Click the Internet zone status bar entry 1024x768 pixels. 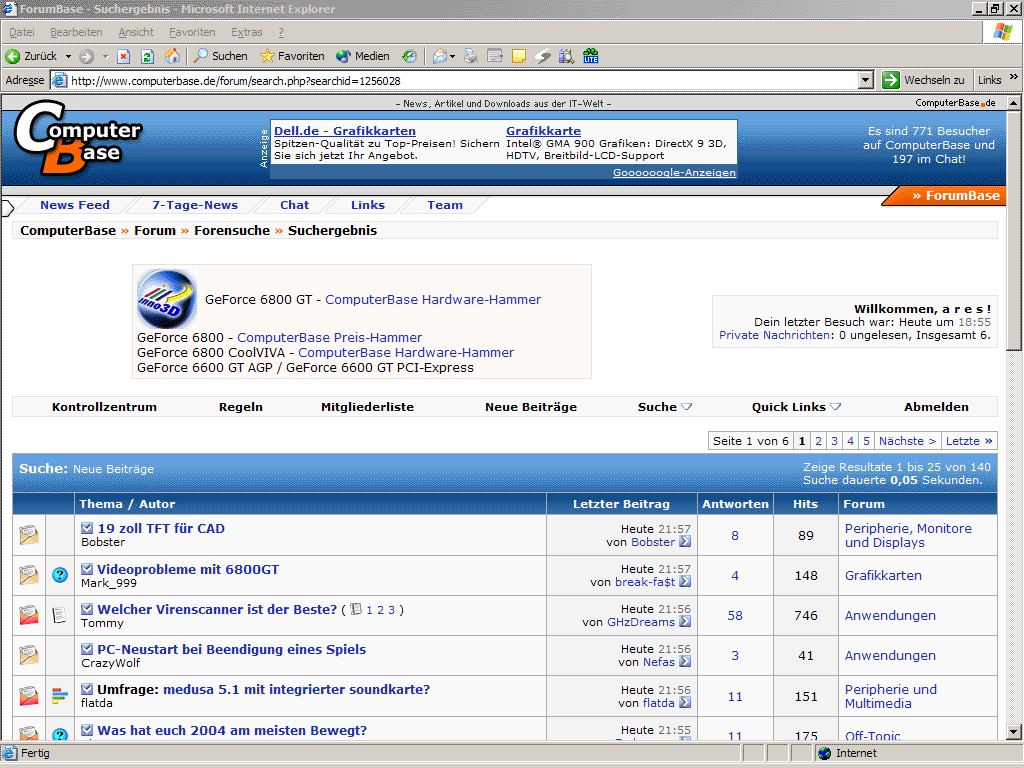click(x=847, y=753)
